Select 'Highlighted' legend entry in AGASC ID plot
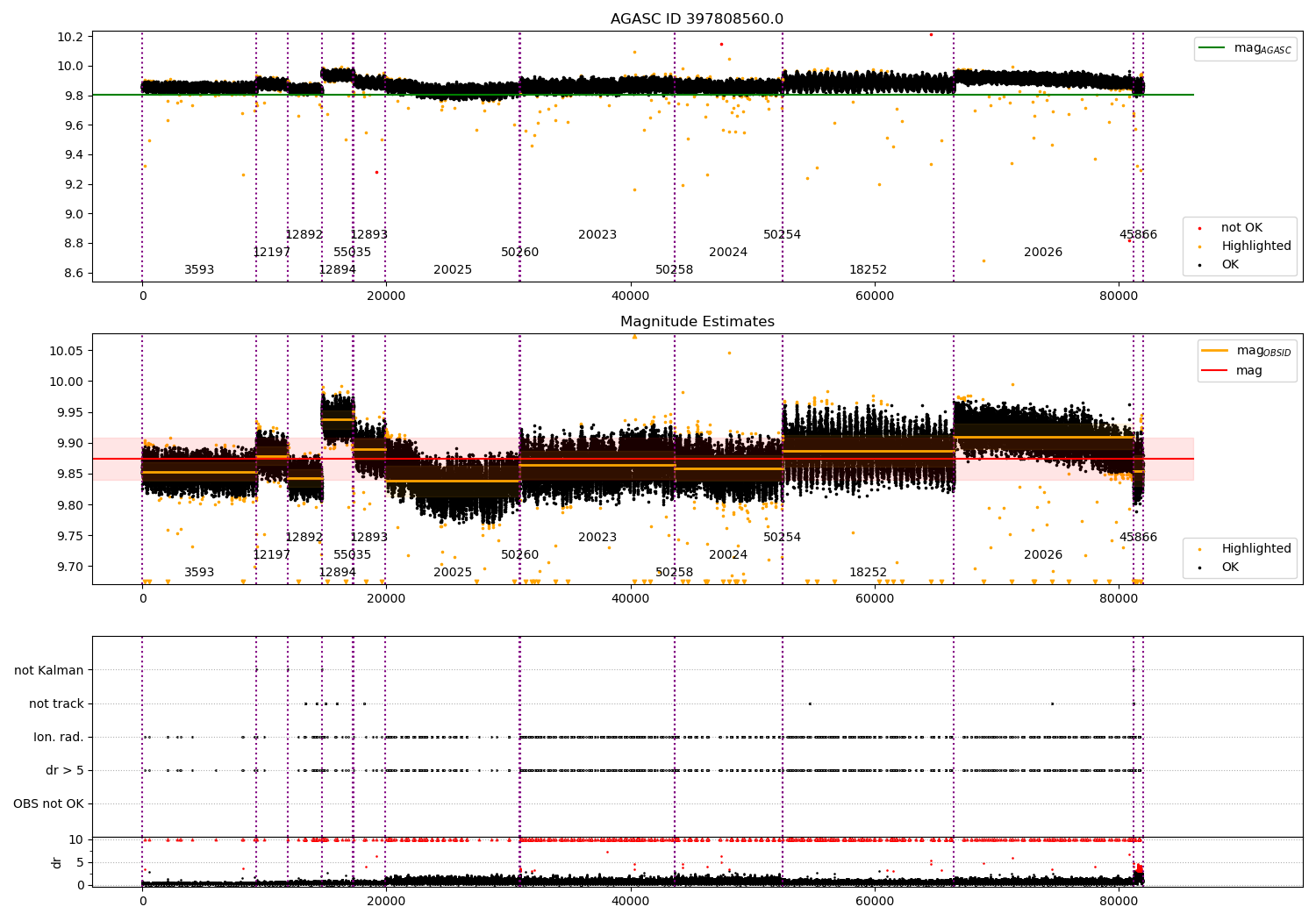Image resolution: width=1316 pixels, height=921 pixels. coord(1244,246)
